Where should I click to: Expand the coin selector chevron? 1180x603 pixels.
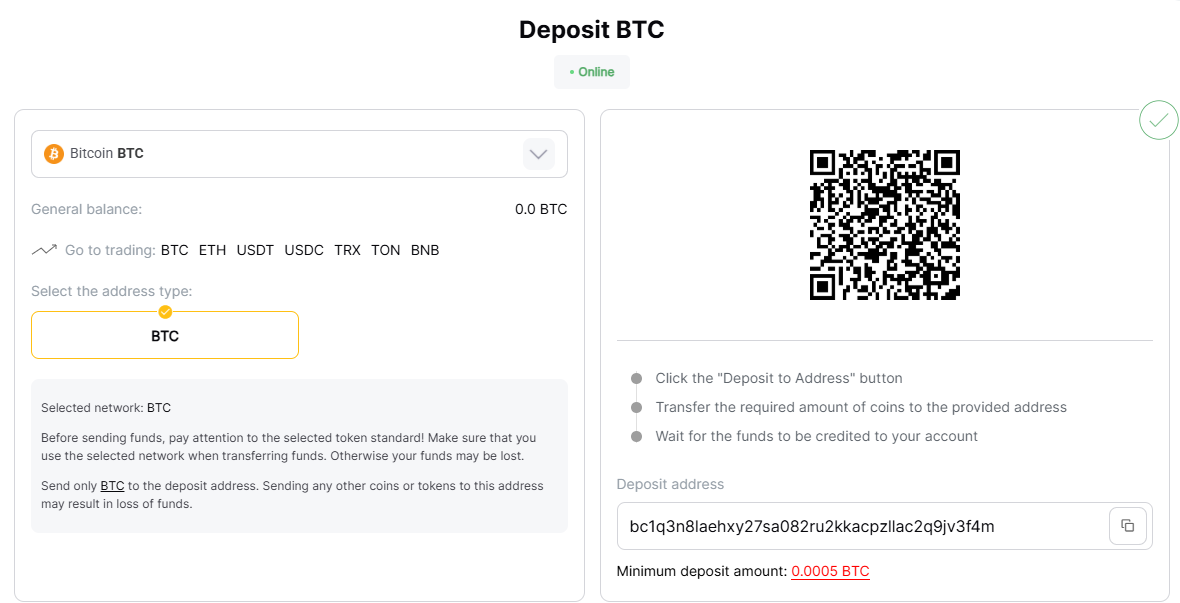pyautogui.click(x=538, y=154)
